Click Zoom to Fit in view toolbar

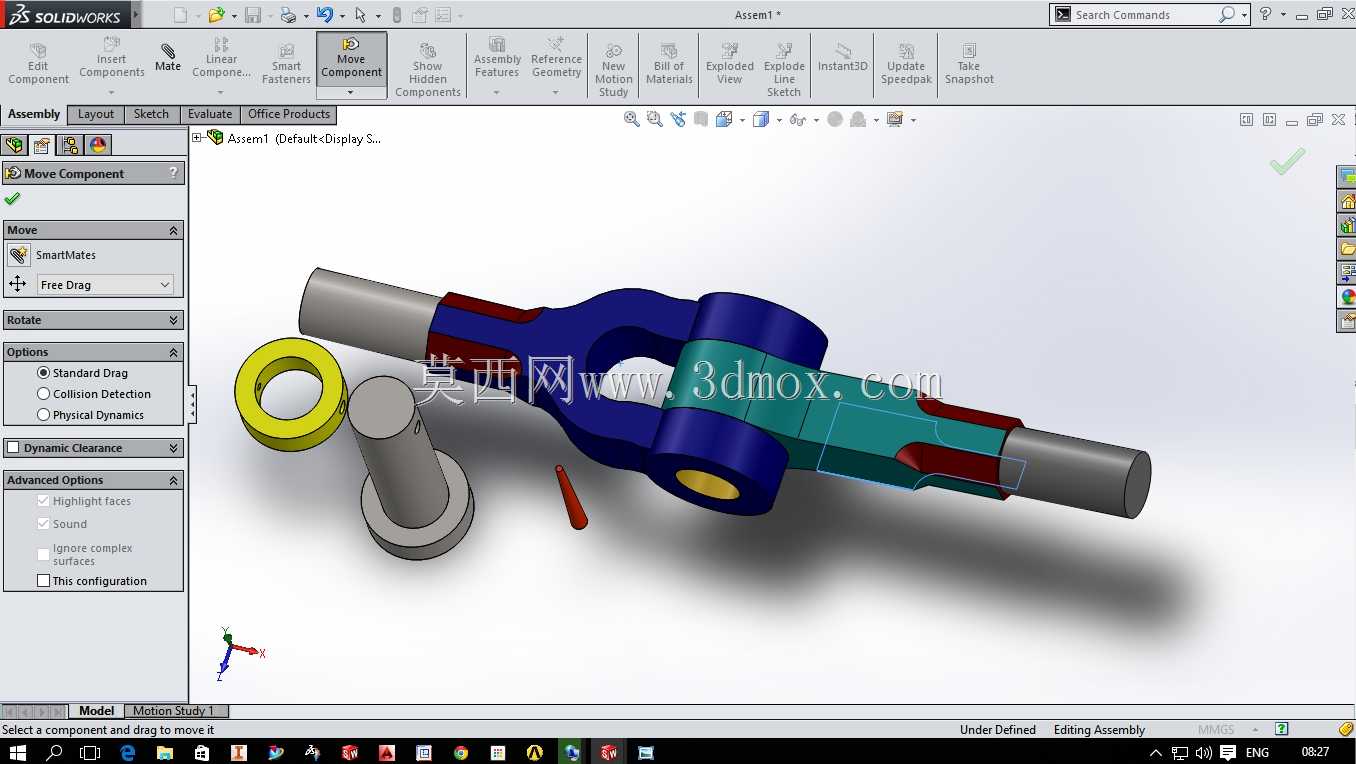pyautogui.click(x=632, y=119)
